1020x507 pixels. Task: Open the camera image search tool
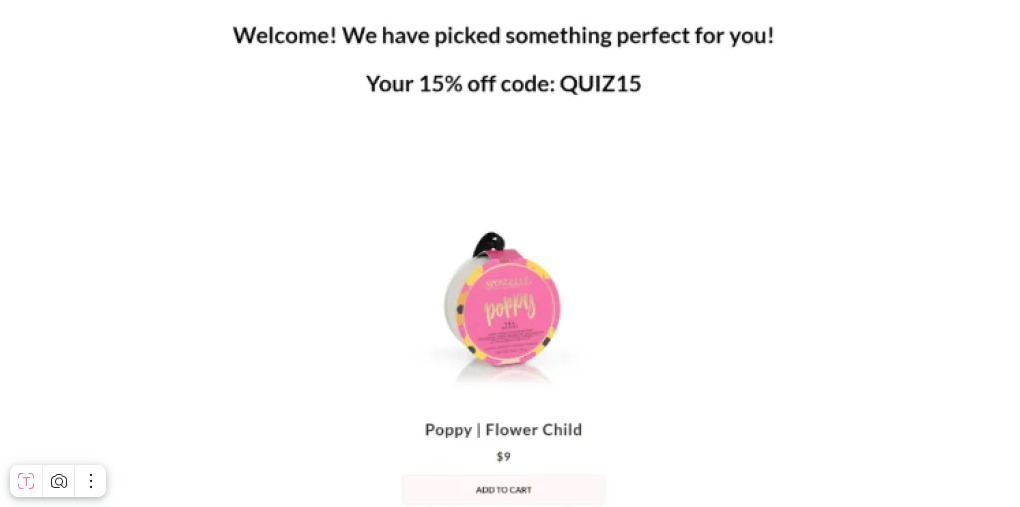[x=59, y=481]
